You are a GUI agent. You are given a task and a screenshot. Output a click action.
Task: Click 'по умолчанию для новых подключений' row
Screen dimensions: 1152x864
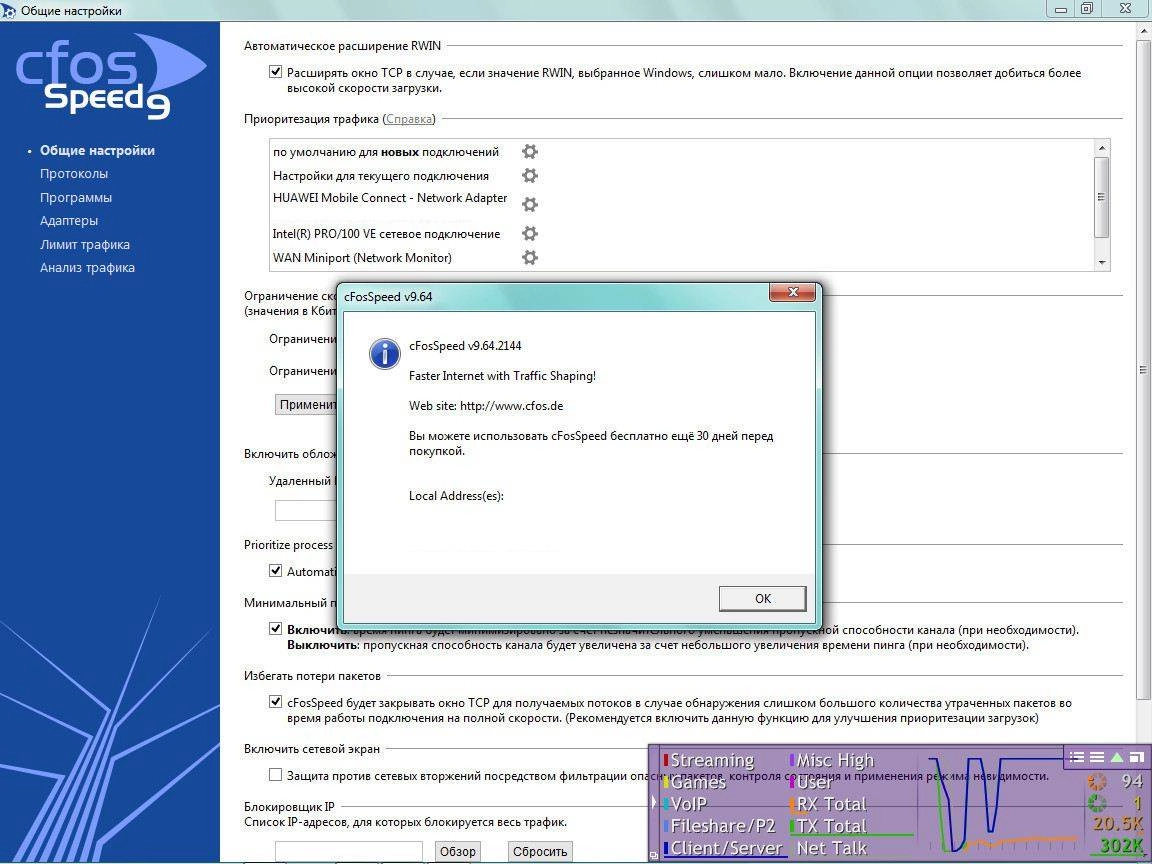[386, 152]
